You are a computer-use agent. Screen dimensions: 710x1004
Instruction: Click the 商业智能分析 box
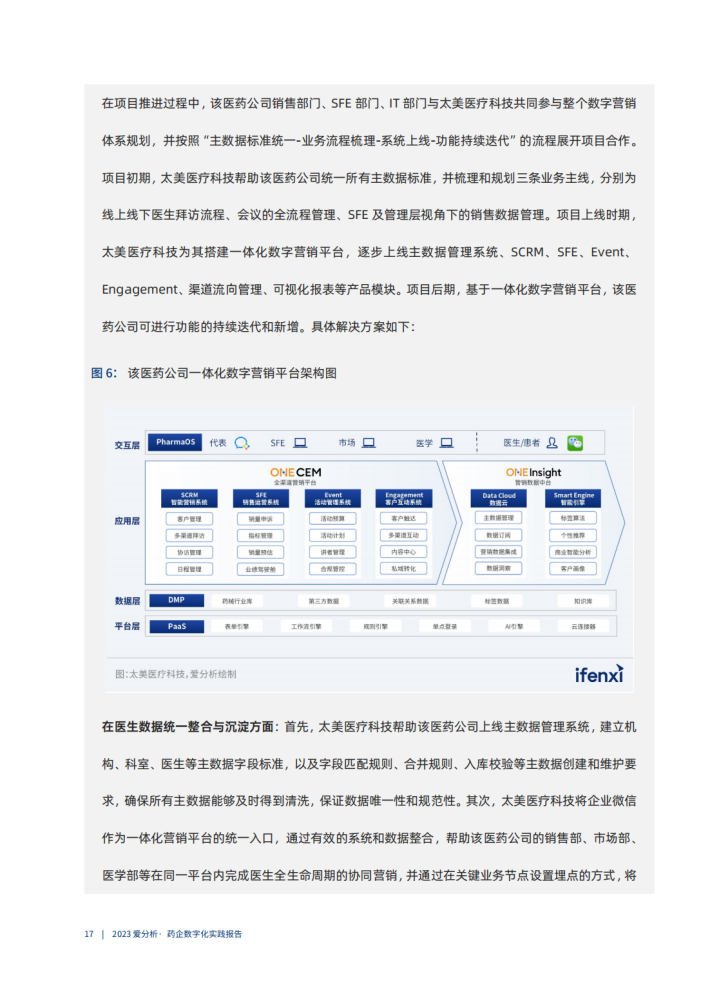(574, 551)
